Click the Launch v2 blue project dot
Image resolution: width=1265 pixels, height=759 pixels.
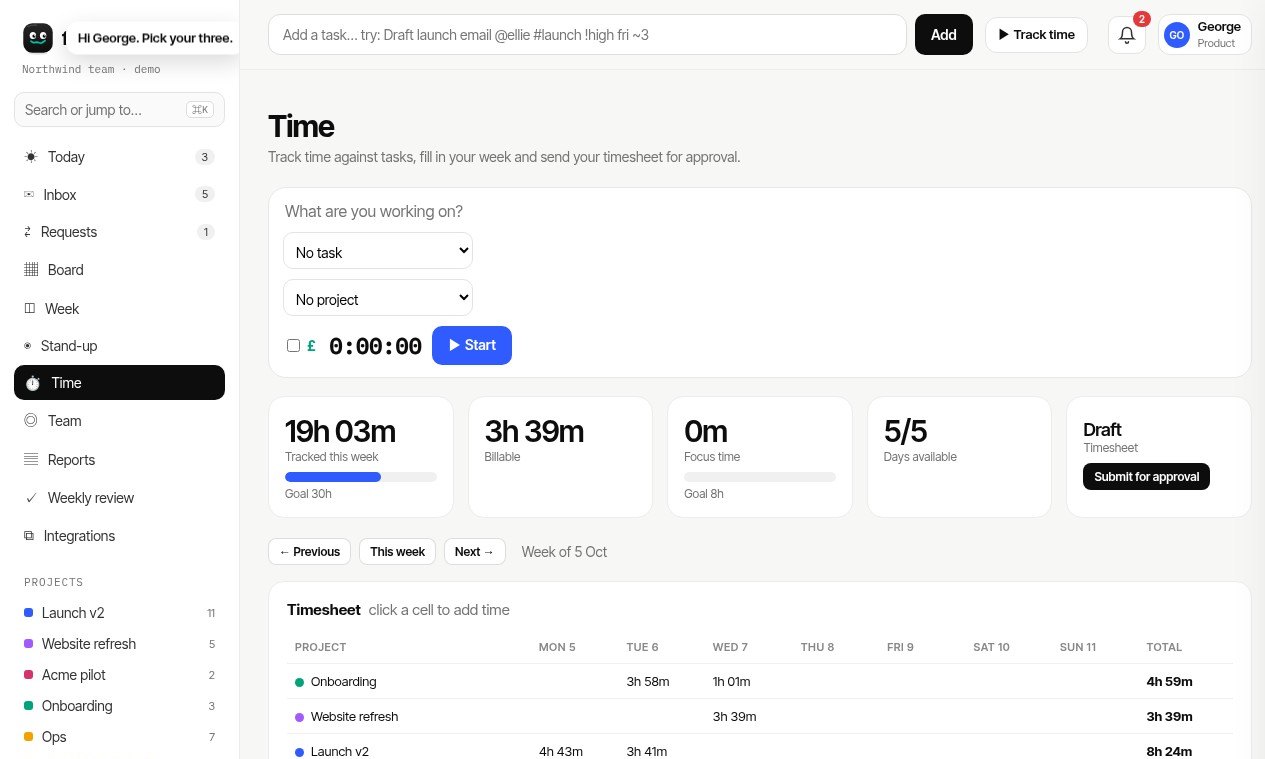click(x=29, y=613)
